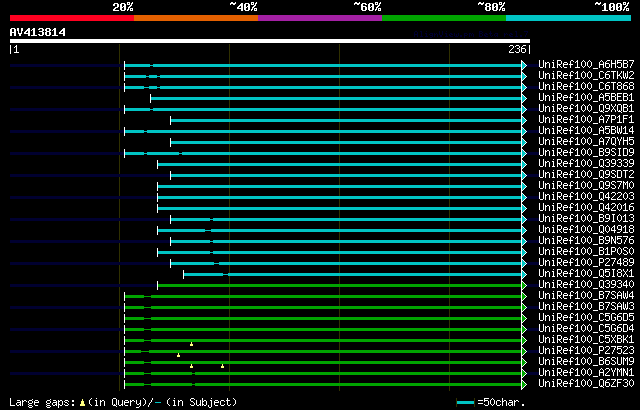Image resolution: width=640 pixels, height=410 pixels.
Task: Click the yellow gap icon in the legend
Action: (82, 403)
